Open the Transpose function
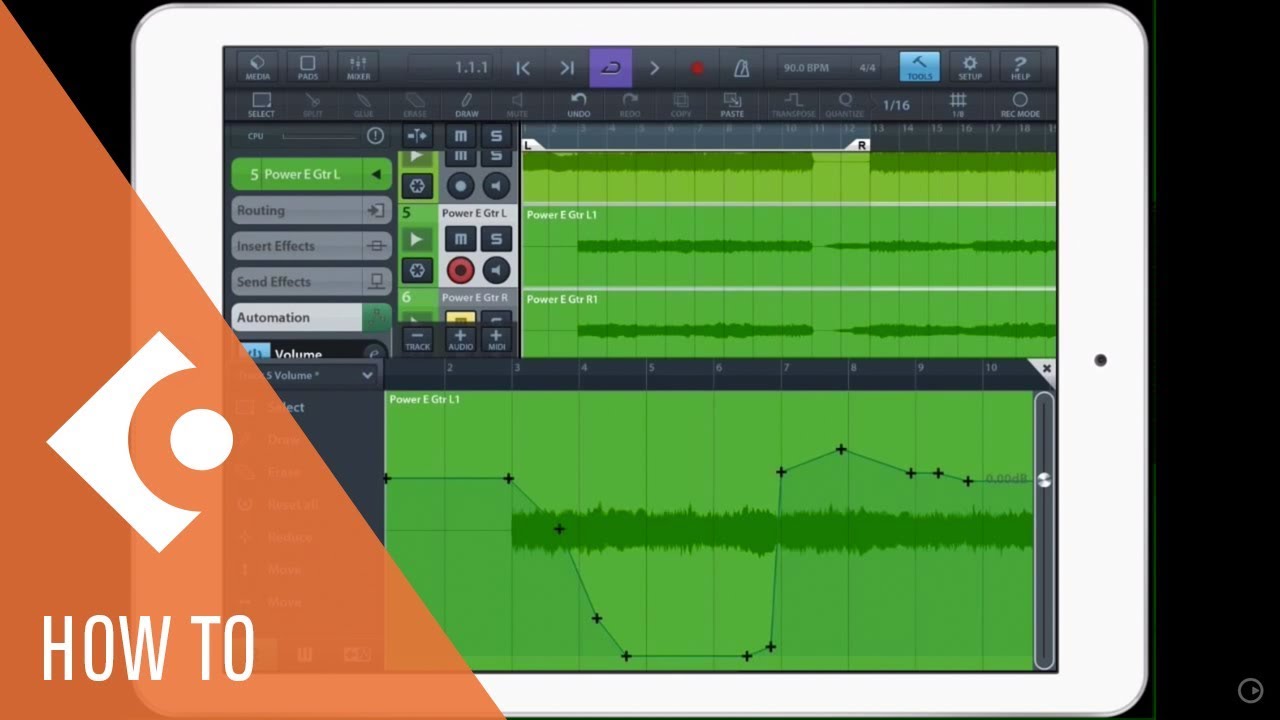Screen dimensions: 1280x720 [x=793, y=104]
